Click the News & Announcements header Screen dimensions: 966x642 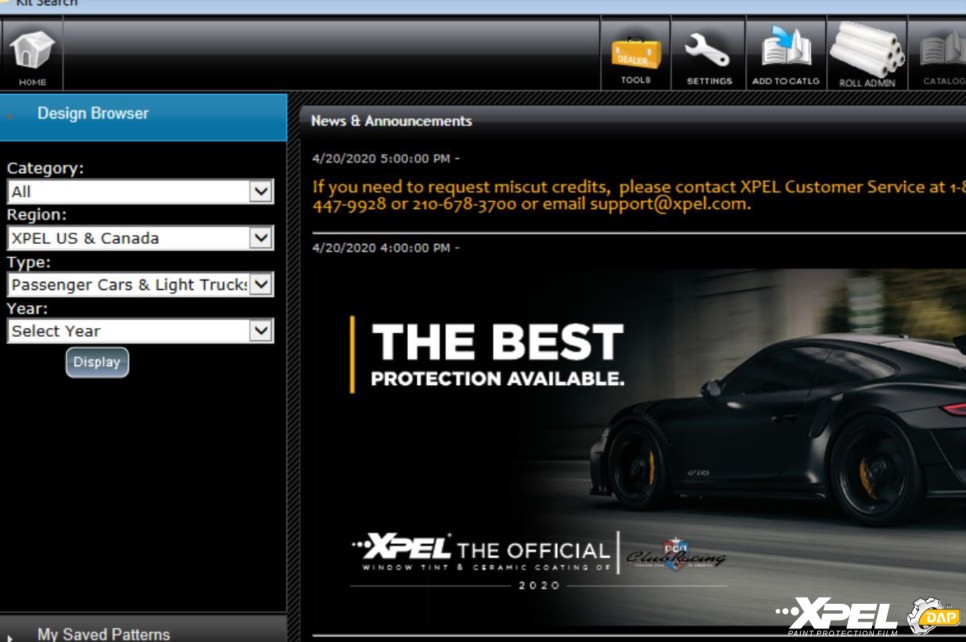pos(391,121)
